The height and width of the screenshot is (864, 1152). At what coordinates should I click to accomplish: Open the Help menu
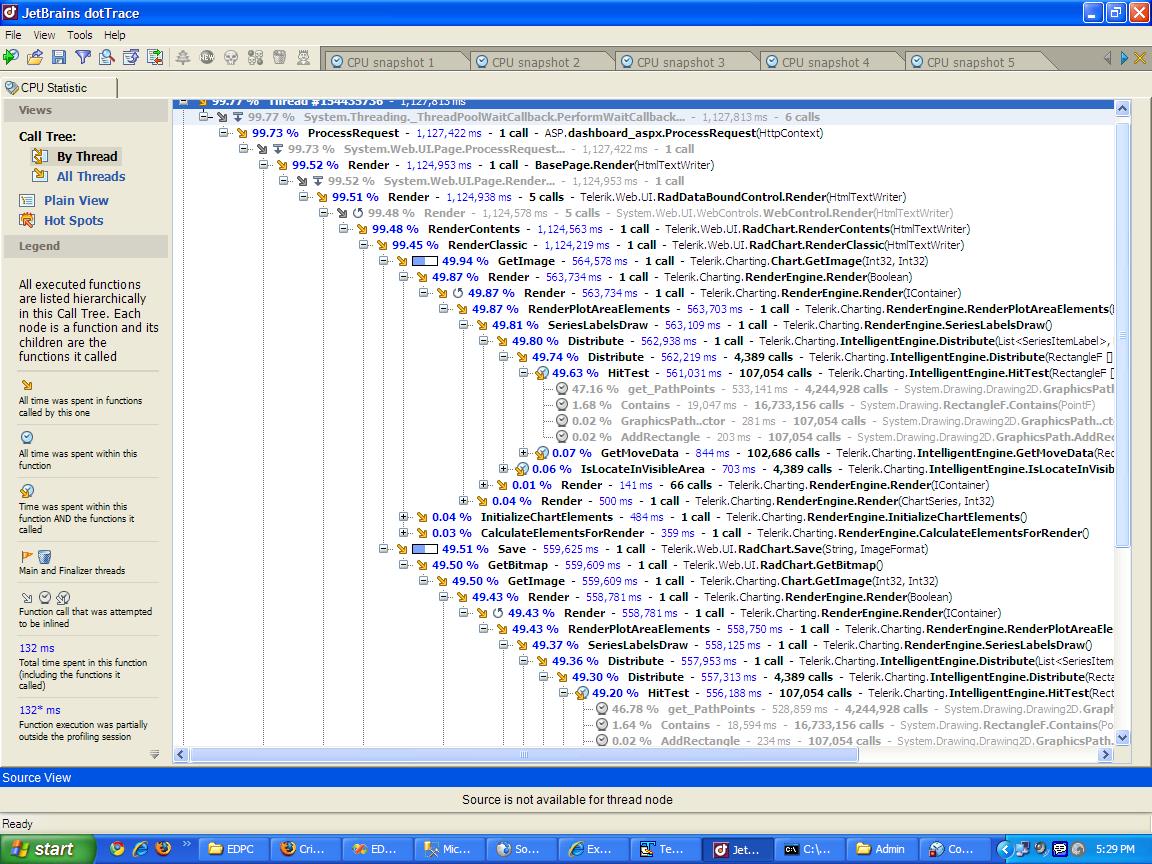click(x=115, y=35)
